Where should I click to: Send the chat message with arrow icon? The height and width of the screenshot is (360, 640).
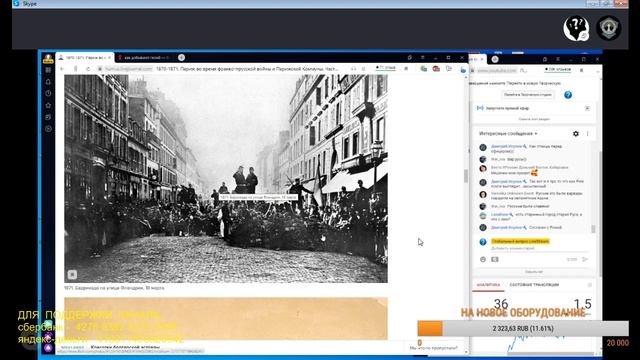[x=585, y=259]
